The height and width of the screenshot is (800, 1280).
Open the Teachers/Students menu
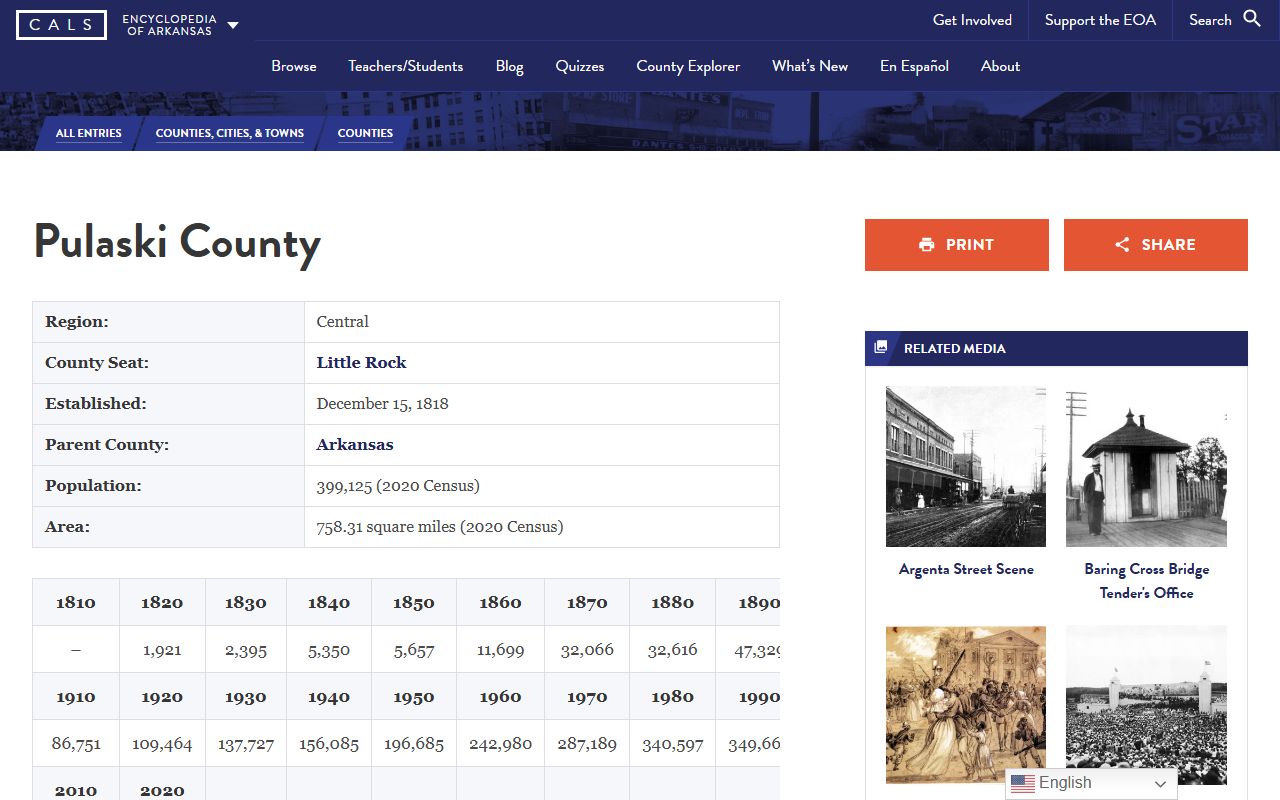(406, 66)
